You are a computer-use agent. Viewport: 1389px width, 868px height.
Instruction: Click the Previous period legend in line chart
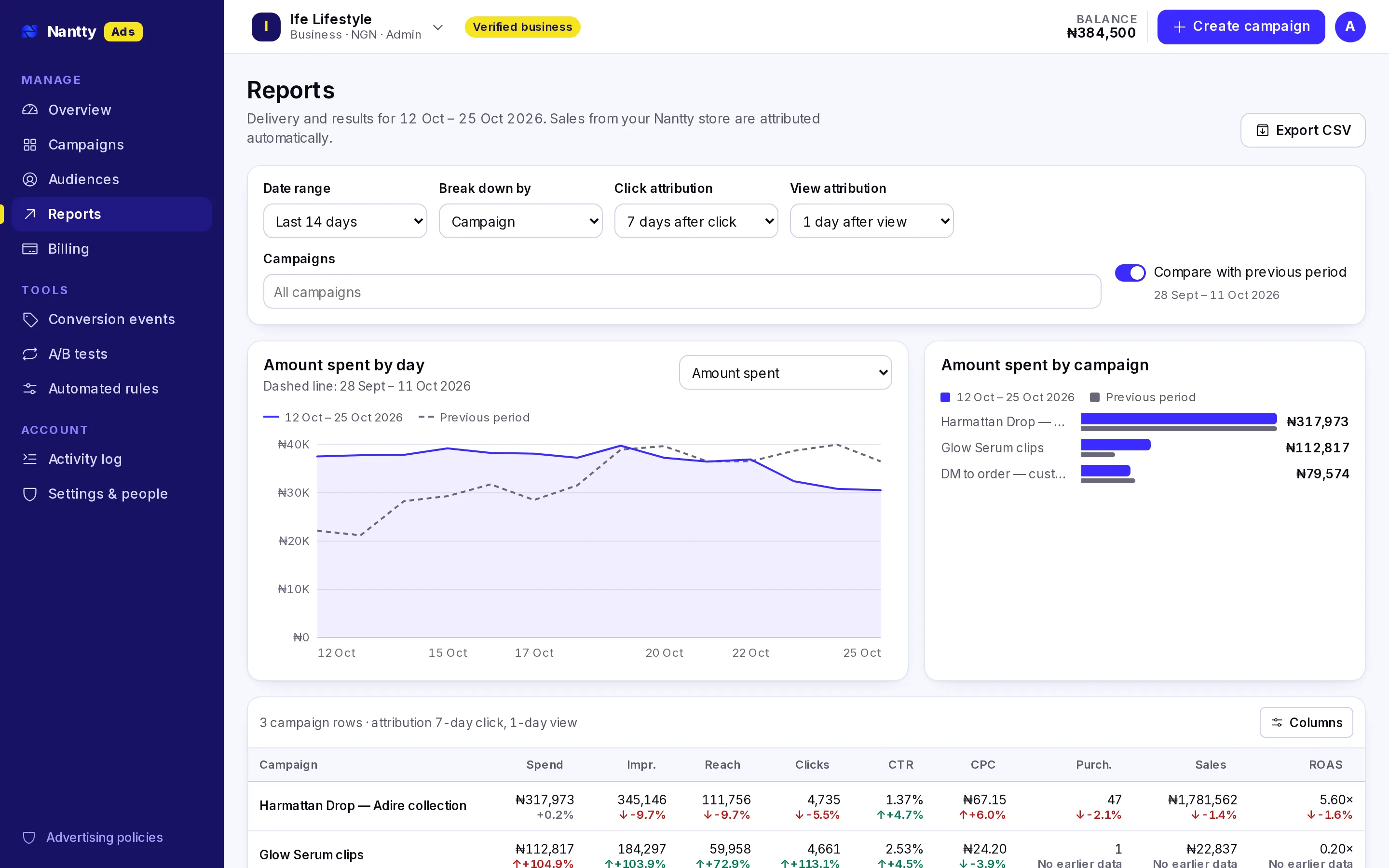pyautogui.click(x=474, y=417)
